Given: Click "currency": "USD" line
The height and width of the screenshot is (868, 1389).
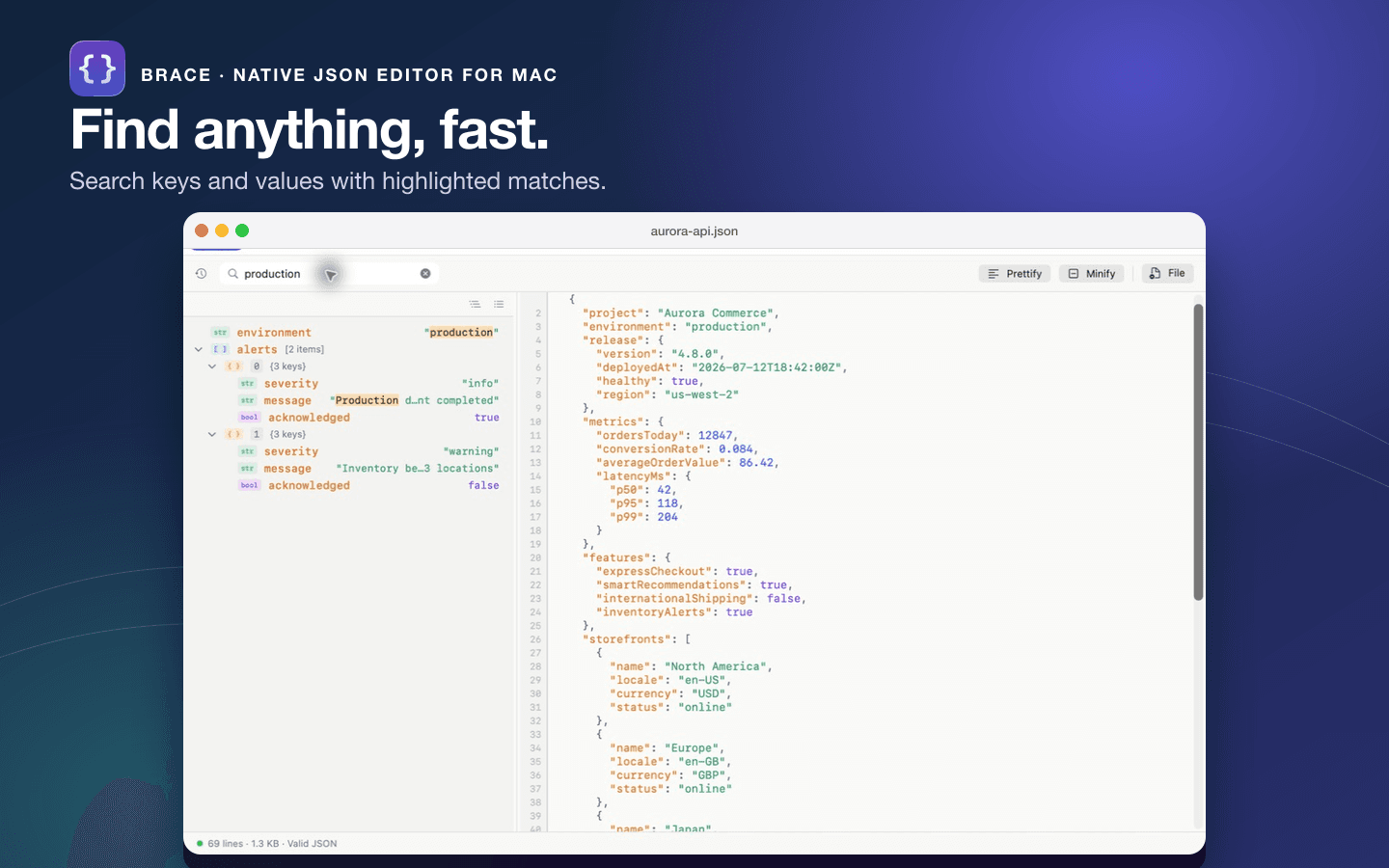Looking at the screenshot, I should (x=670, y=693).
